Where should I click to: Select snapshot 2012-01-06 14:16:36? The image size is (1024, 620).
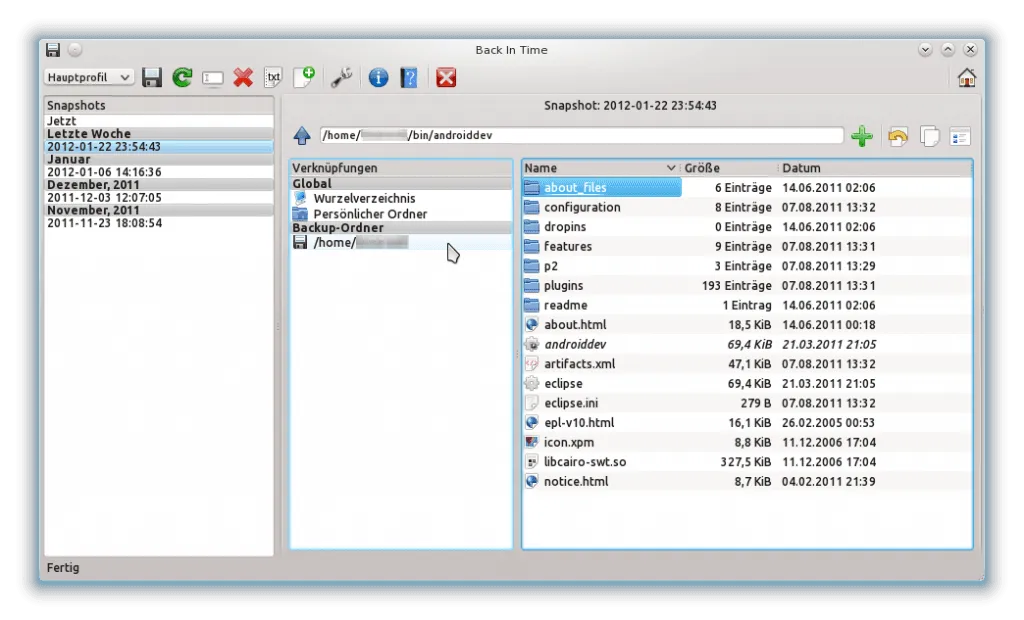(104, 172)
